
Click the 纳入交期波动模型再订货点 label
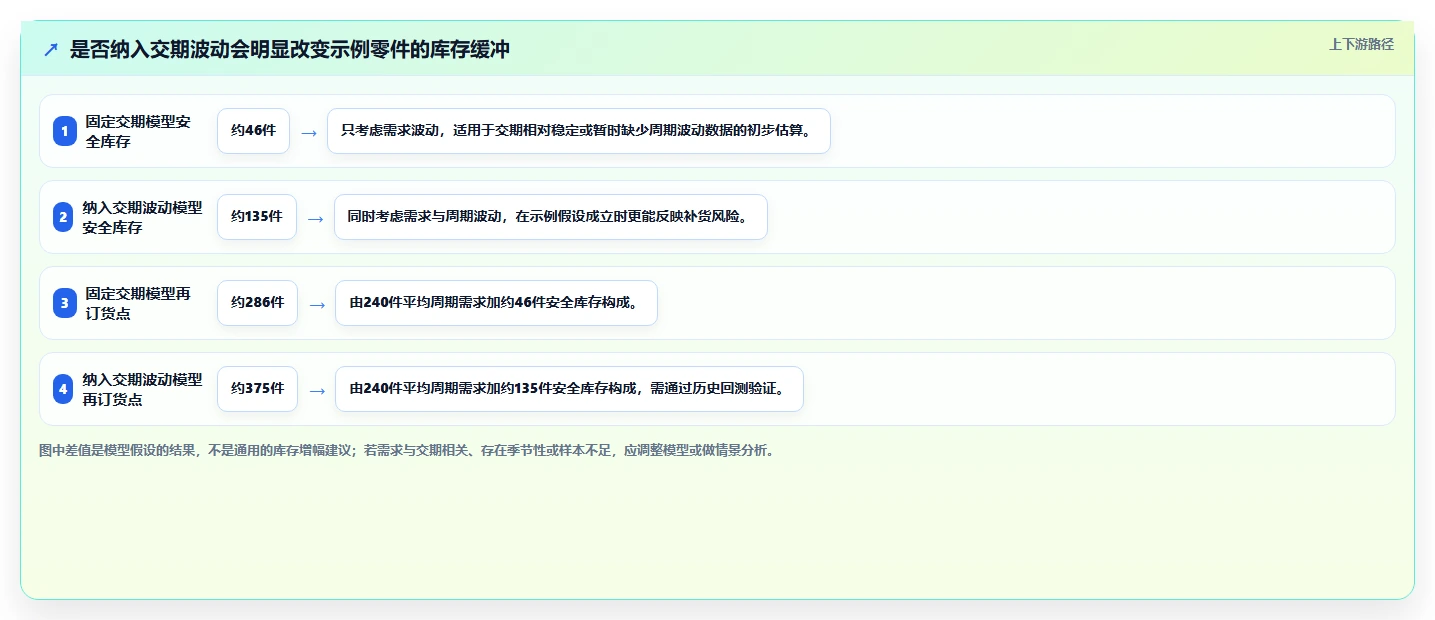click(x=142, y=389)
